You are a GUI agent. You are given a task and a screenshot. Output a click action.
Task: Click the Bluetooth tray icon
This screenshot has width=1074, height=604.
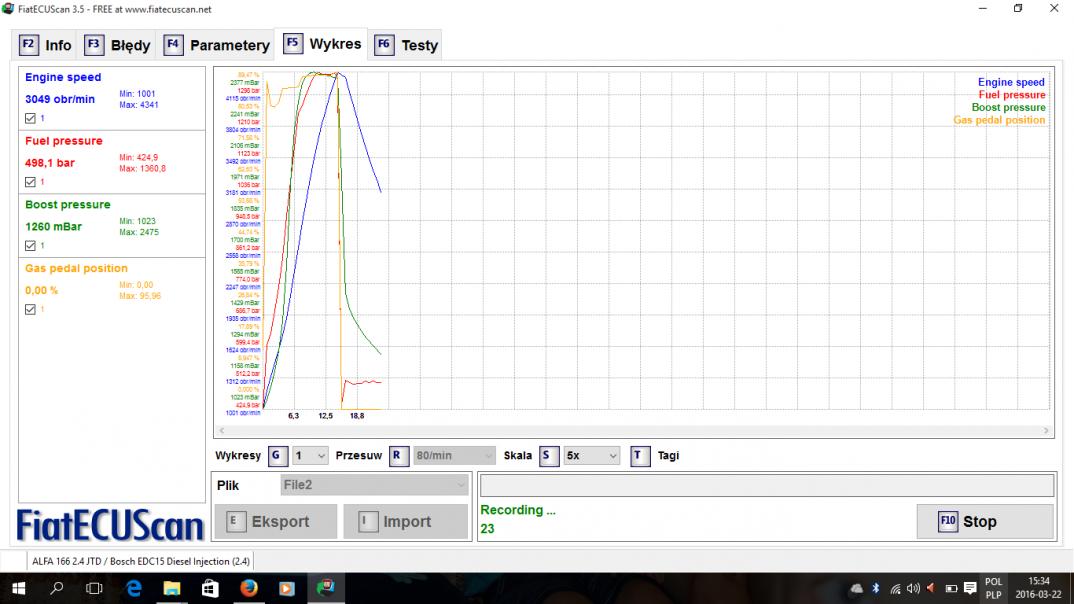point(875,588)
